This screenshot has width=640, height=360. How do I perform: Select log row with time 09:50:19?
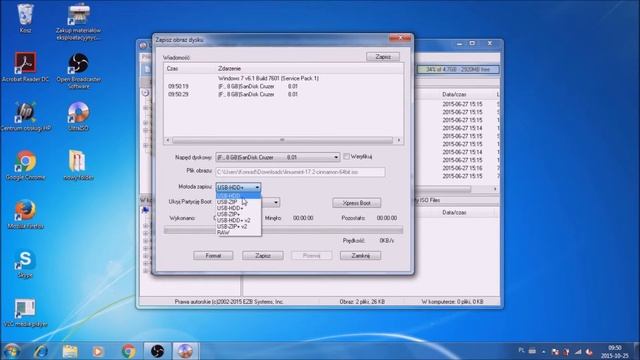[283, 87]
